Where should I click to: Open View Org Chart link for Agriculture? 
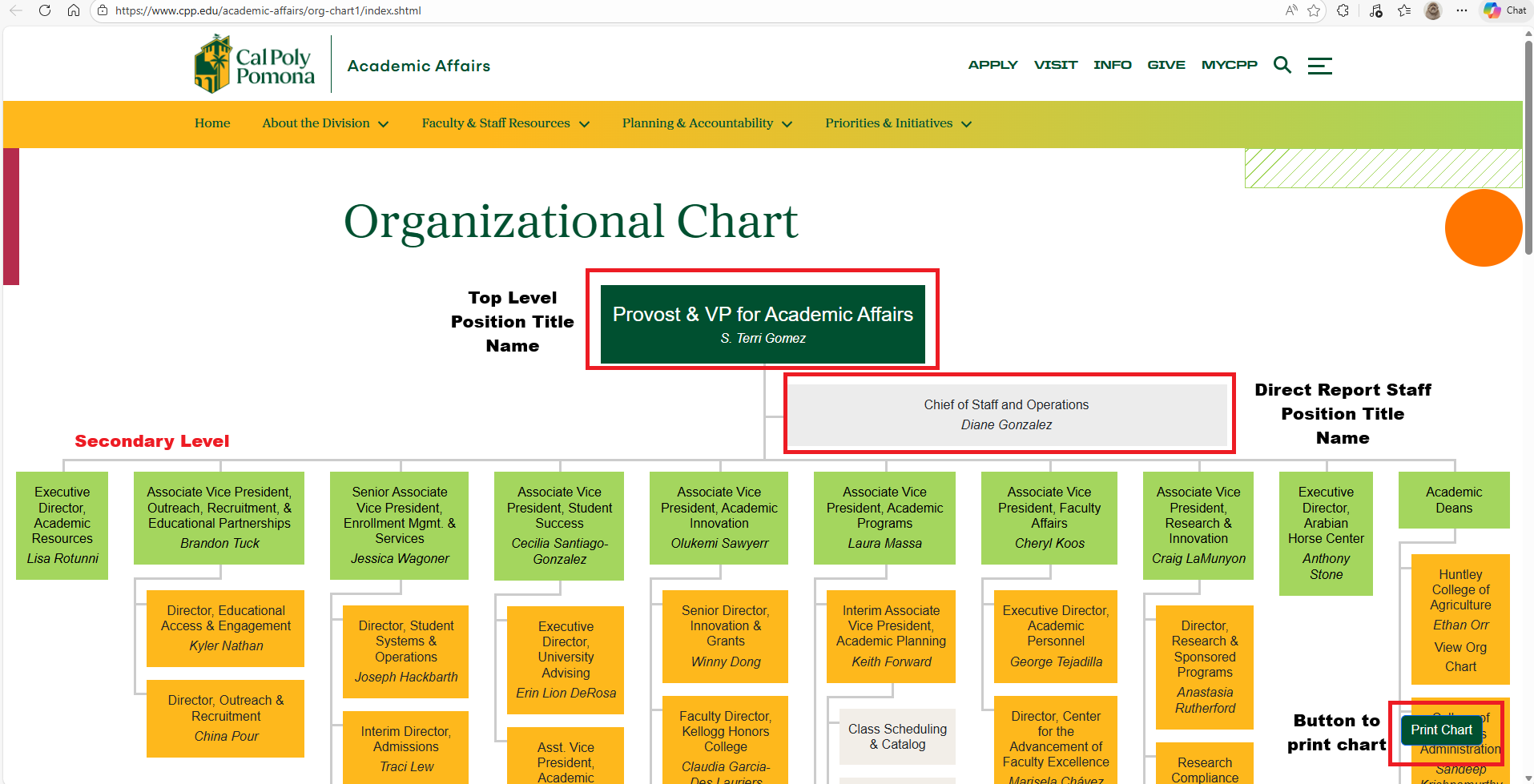coord(1460,657)
